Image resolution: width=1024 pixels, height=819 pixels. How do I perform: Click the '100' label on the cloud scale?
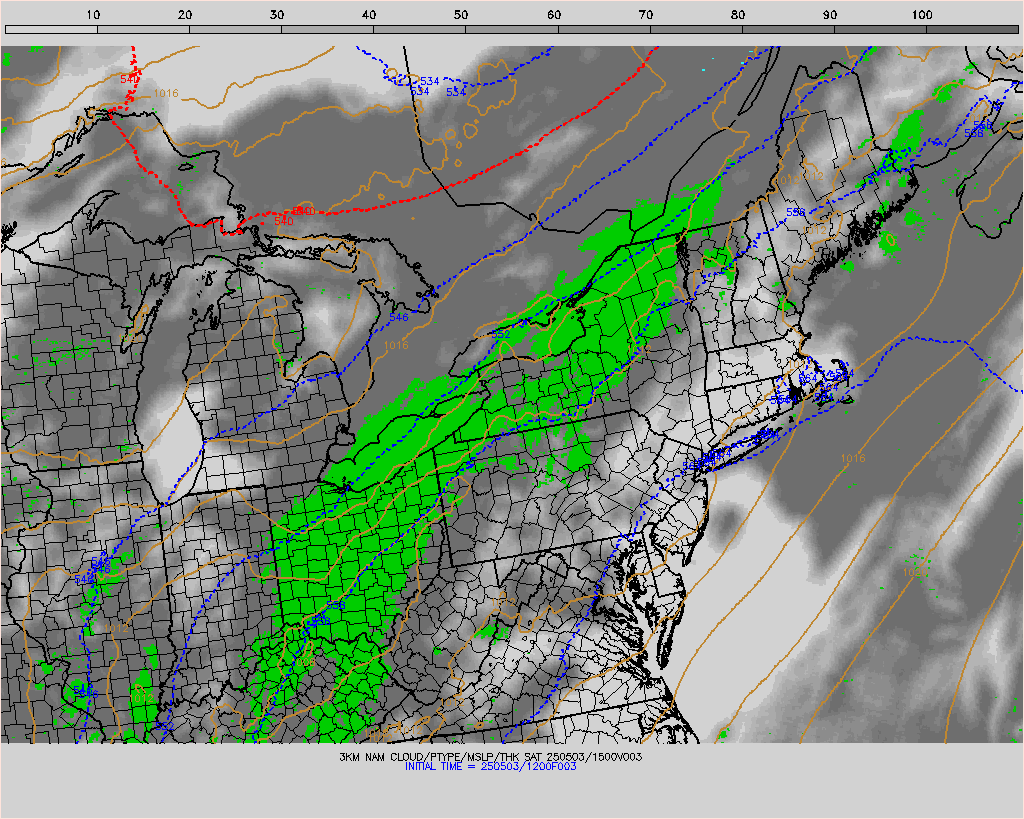(x=921, y=14)
